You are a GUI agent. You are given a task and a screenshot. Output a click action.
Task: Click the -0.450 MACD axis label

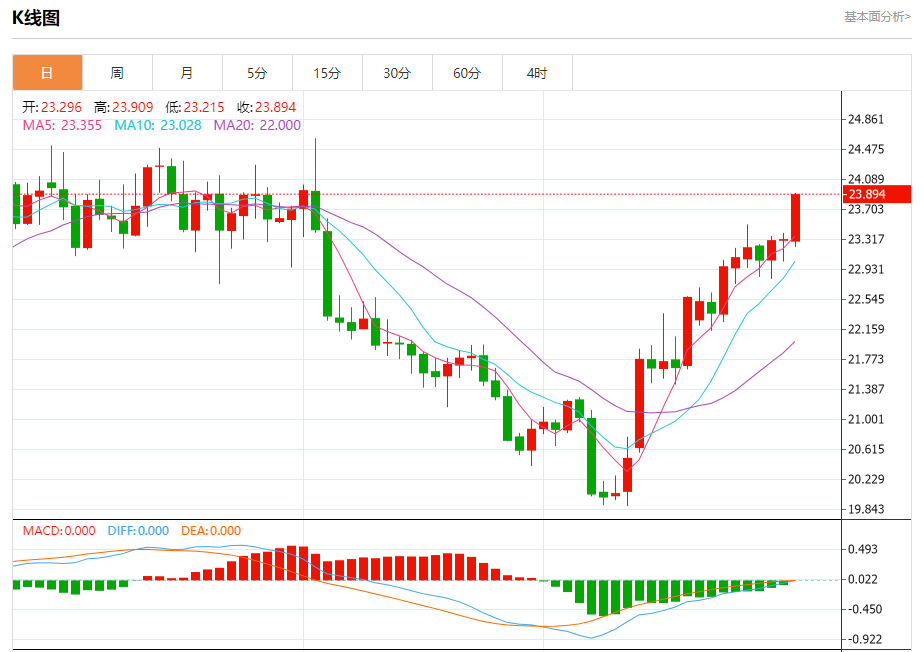coord(863,609)
